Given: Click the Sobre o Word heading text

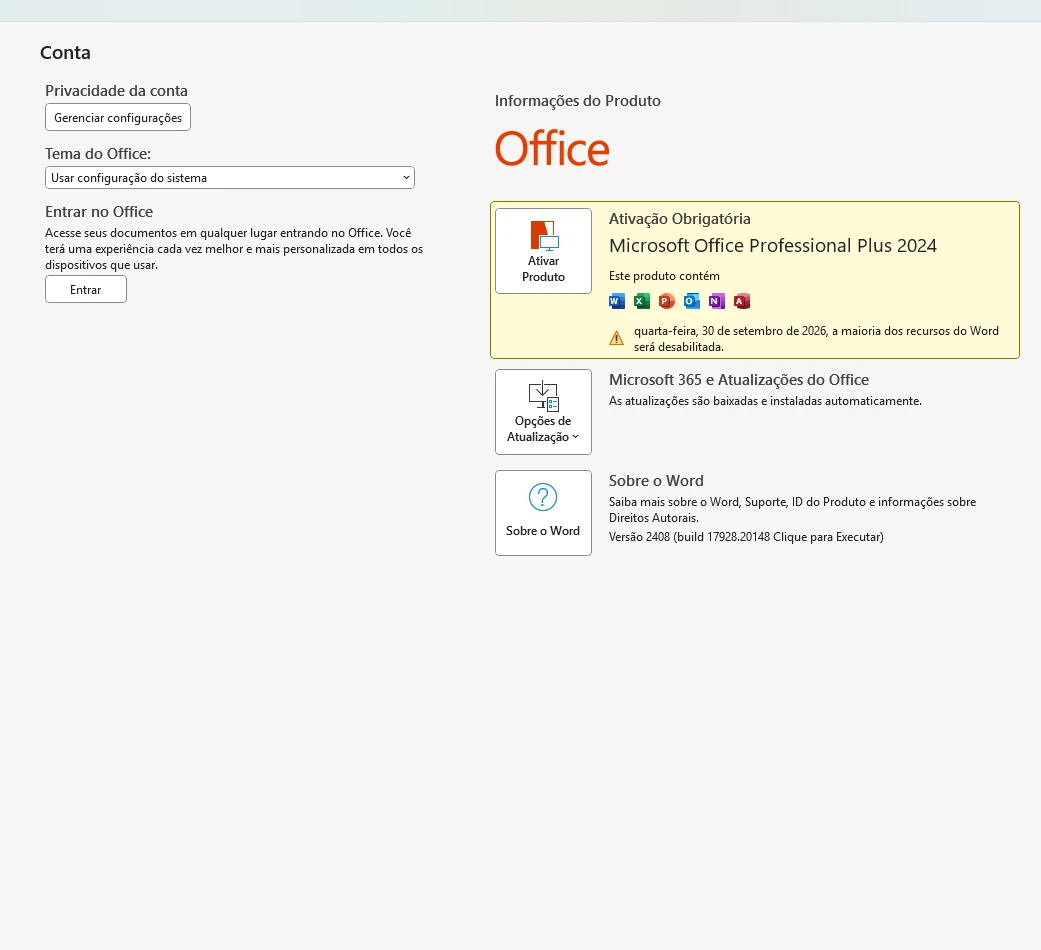Looking at the screenshot, I should coord(656,481).
